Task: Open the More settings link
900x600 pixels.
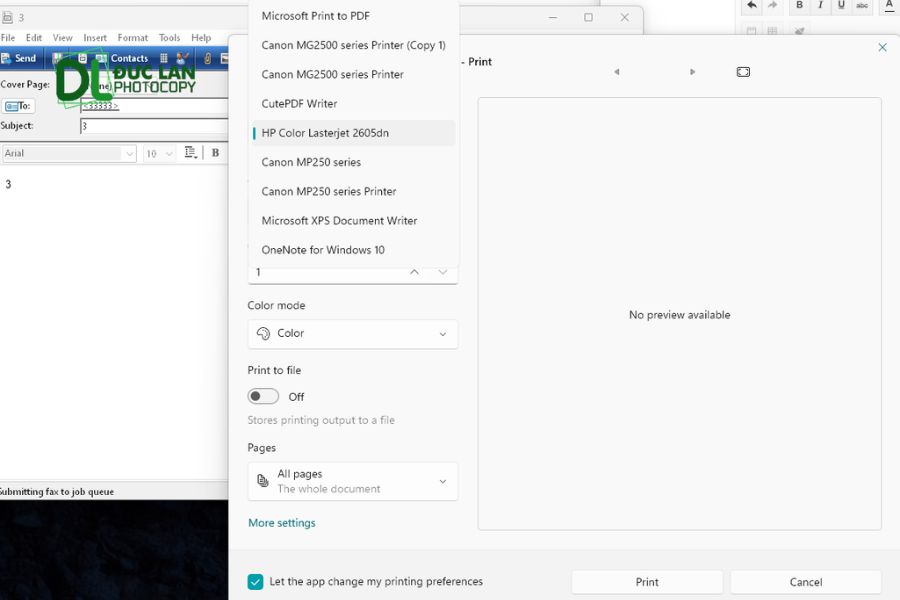Action: [x=282, y=522]
